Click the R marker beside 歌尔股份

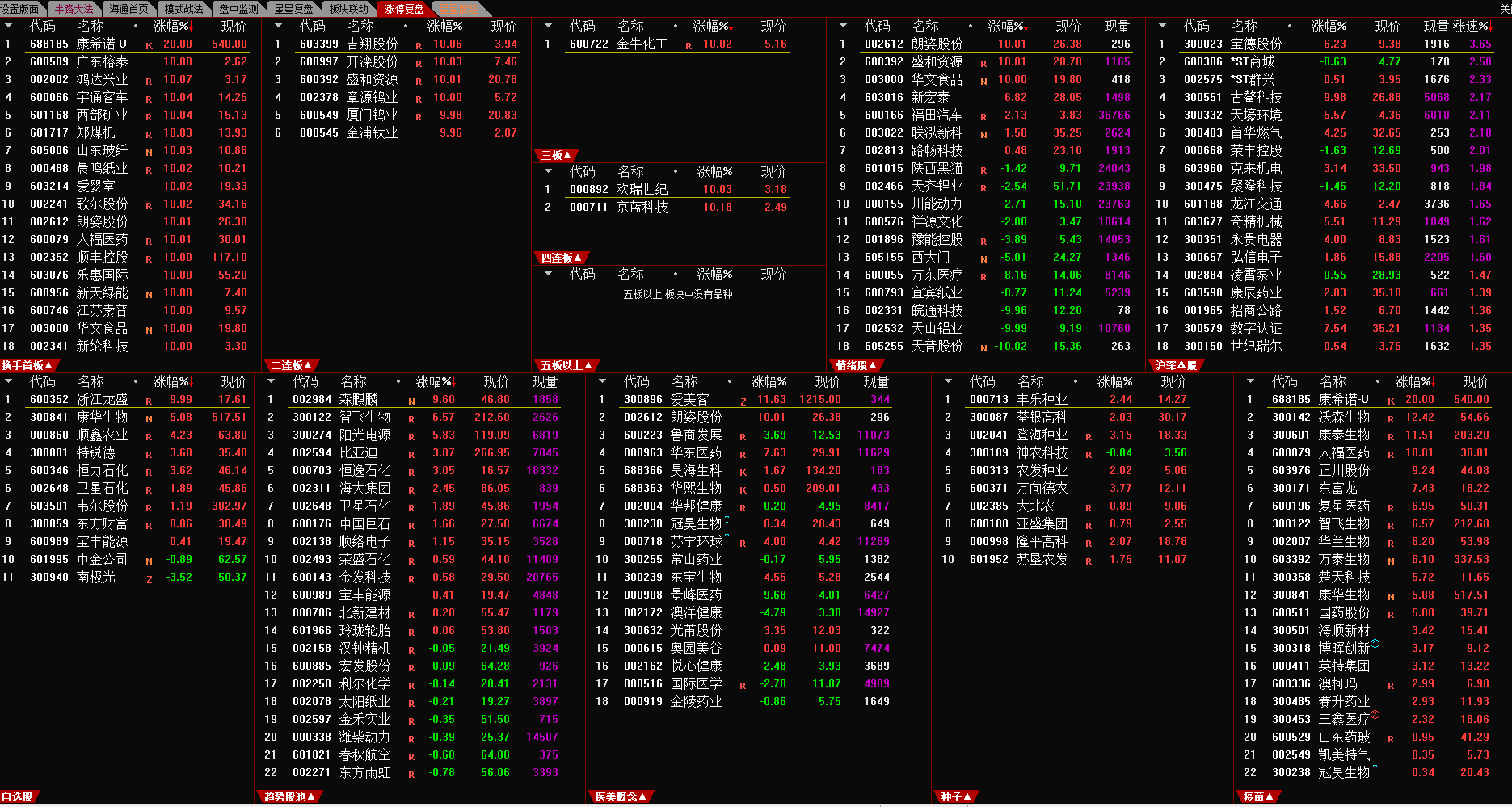pyautogui.click(x=149, y=205)
